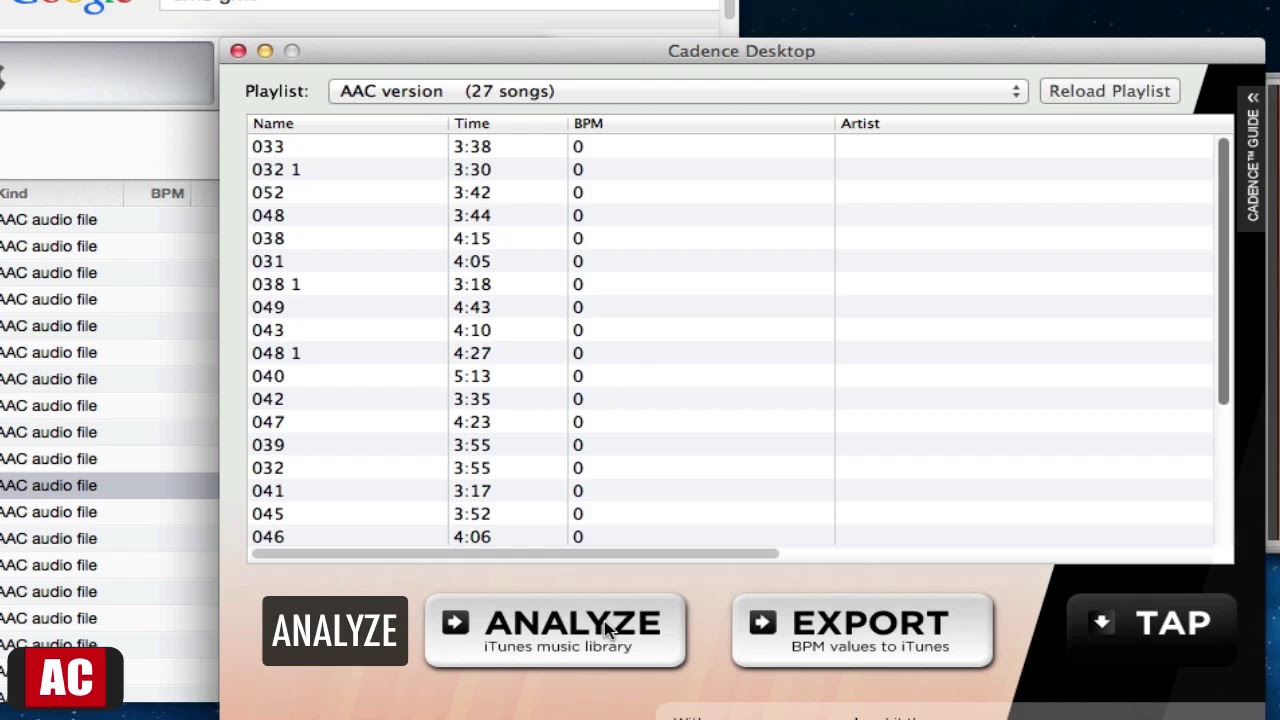Select song row named 048 lasting 3:44
The image size is (1280, 720).
(x=730, y=215)
